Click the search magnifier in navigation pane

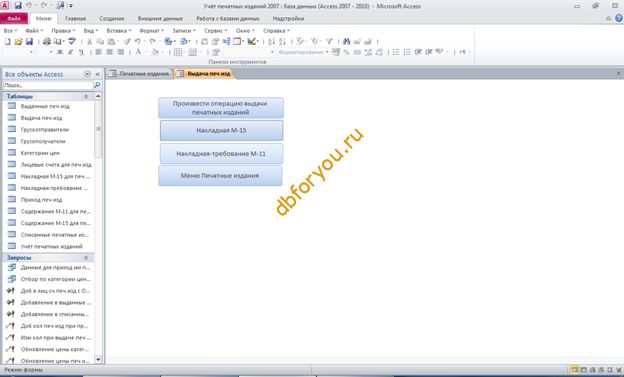click(x=97, y=85)
